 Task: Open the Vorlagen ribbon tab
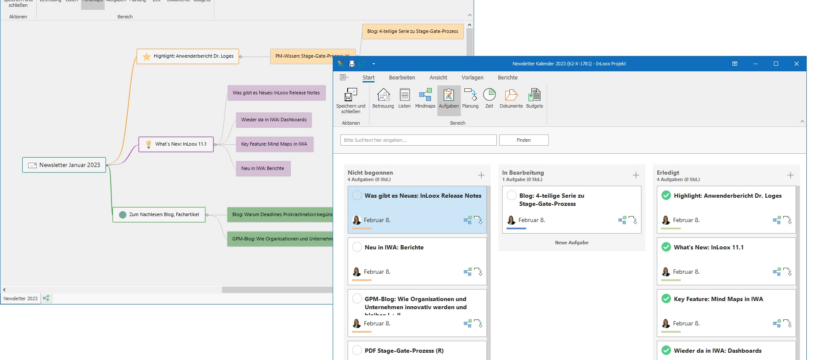(x=472, y=77)
